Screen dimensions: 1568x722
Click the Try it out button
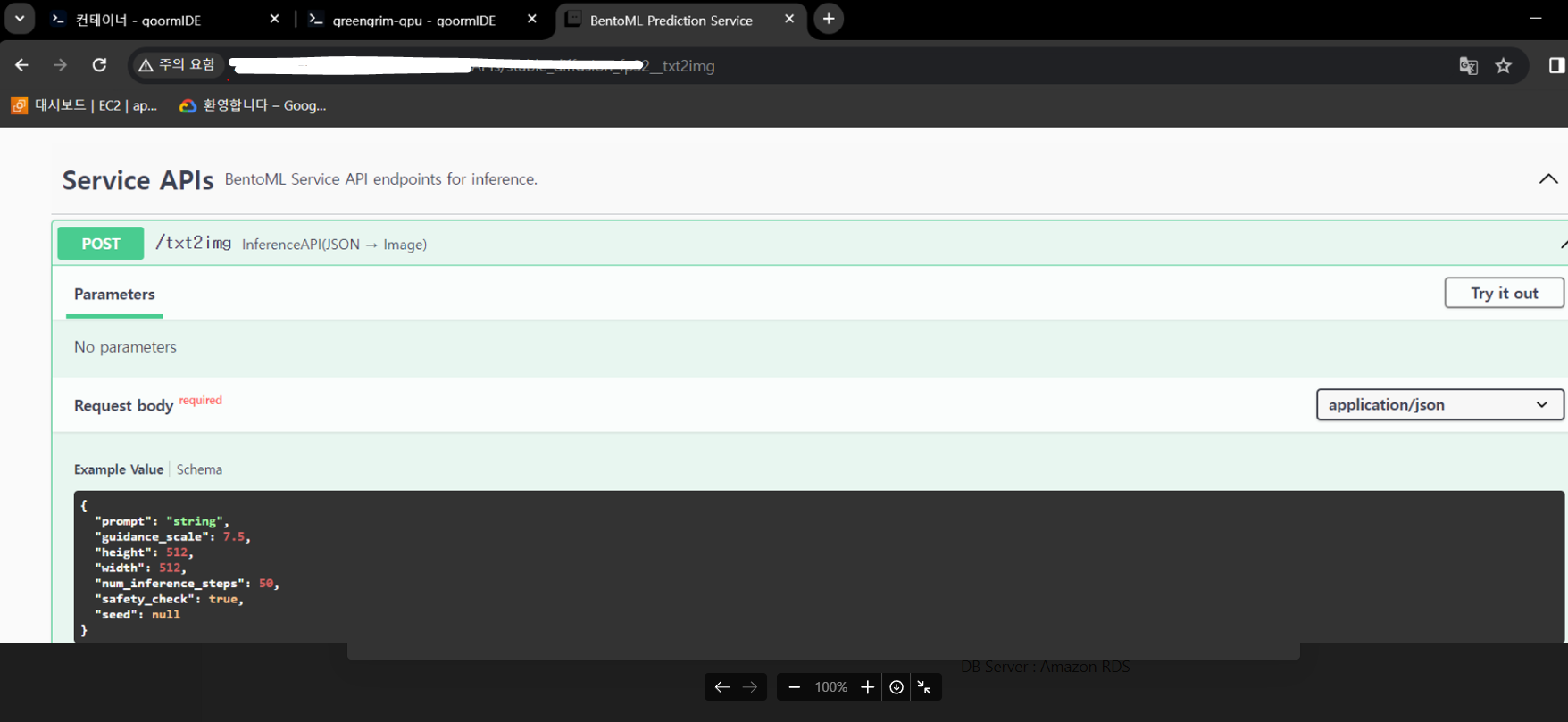click(x=1505, y=293)
